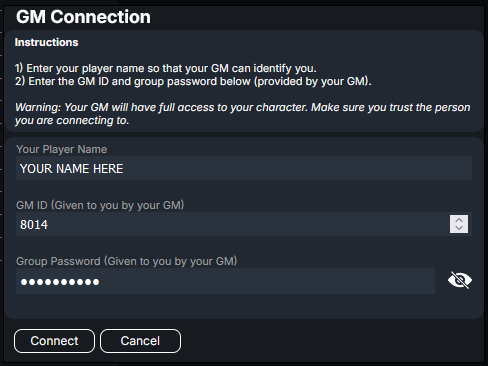Increase GM ID with the up arrow
The image size is (488, 366).
[459, 220]
